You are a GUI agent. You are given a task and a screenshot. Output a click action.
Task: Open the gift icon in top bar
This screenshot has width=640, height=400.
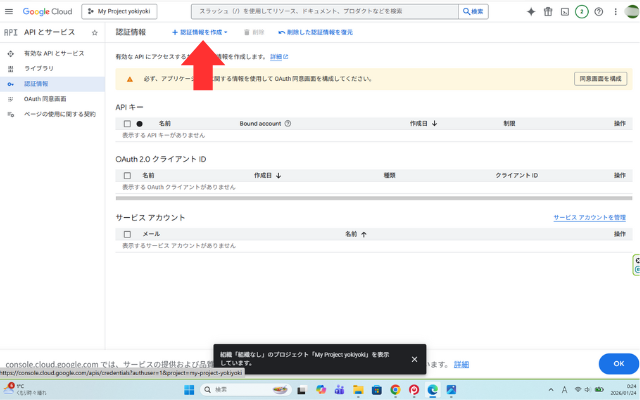547,11
